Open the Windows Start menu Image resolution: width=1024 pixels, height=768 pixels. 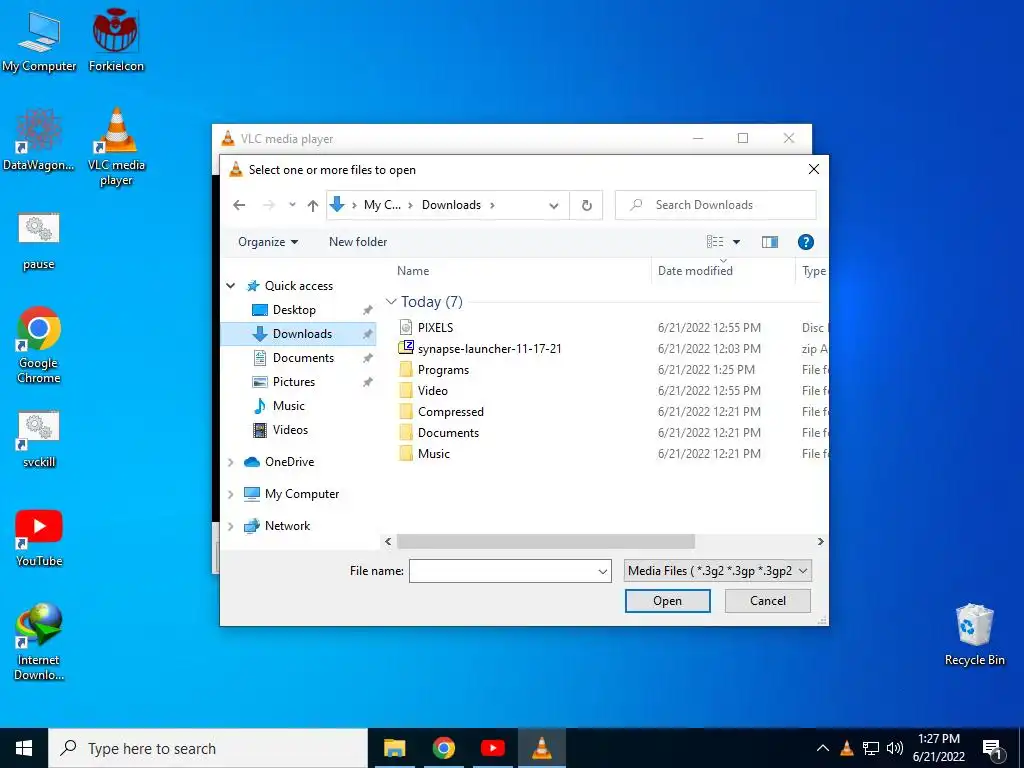pos(24,748)
